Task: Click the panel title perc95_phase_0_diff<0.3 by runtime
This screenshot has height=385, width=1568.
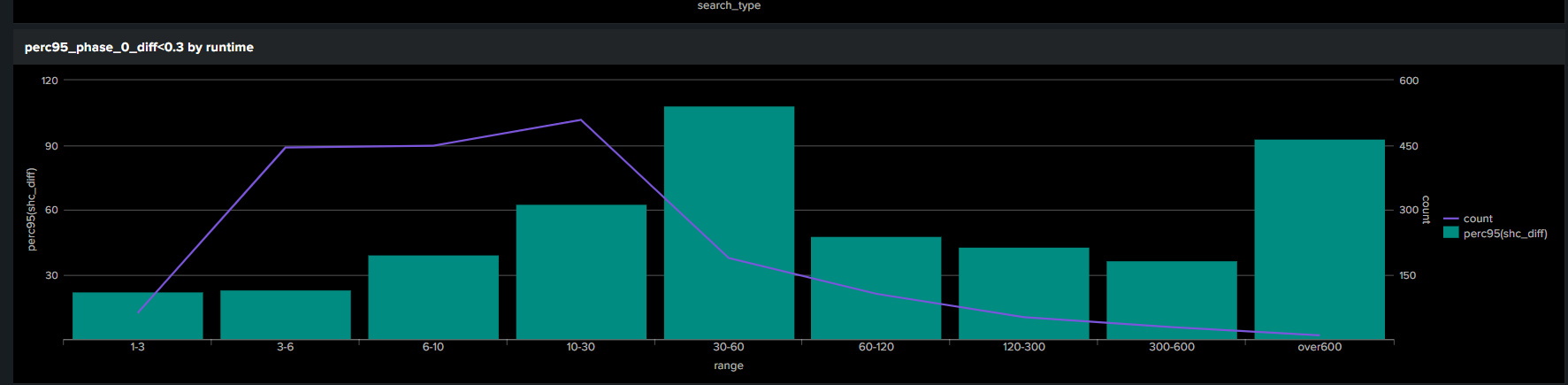Action: point(139,47)
